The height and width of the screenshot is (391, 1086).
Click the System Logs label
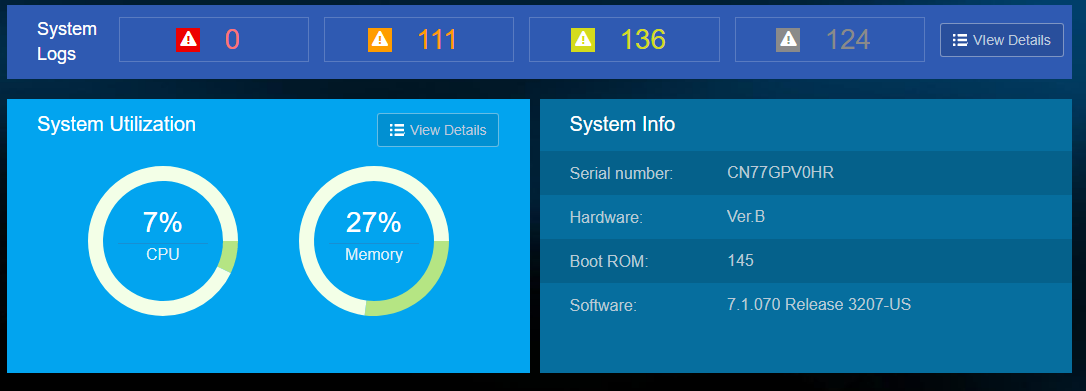(x=67, y=42)
